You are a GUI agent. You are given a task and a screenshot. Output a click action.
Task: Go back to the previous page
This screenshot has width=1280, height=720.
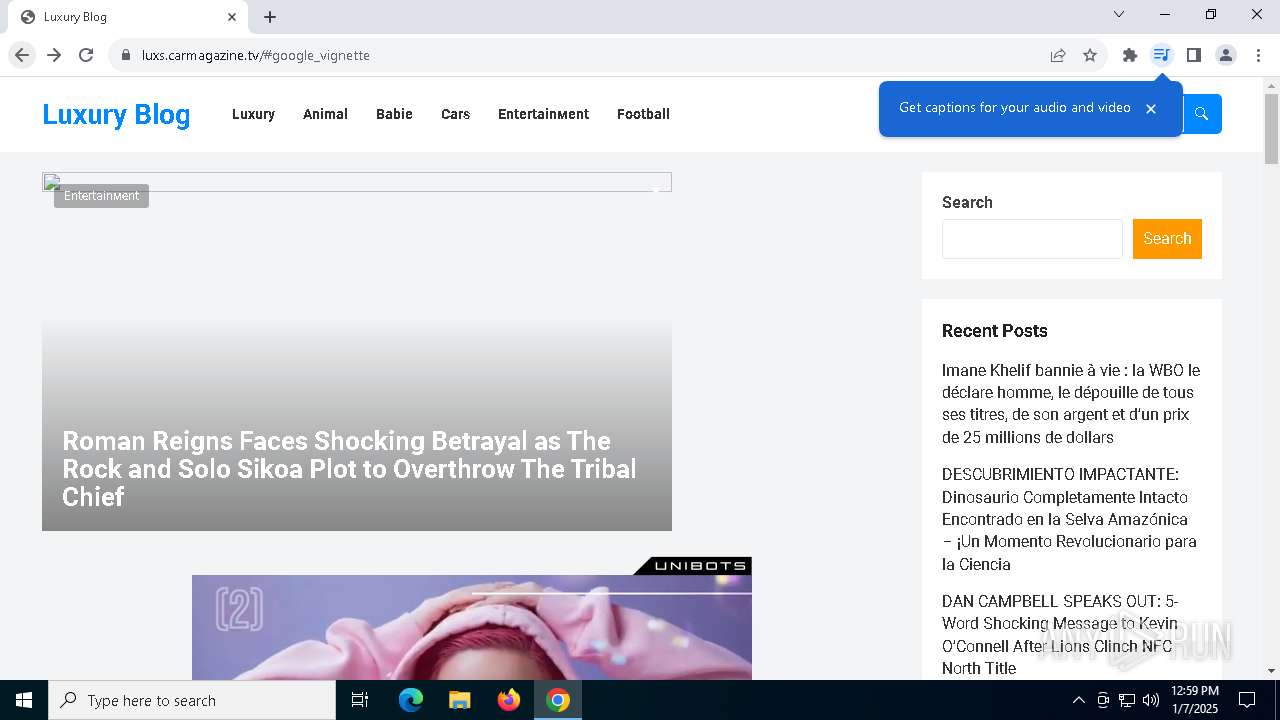tap(22, 55)
